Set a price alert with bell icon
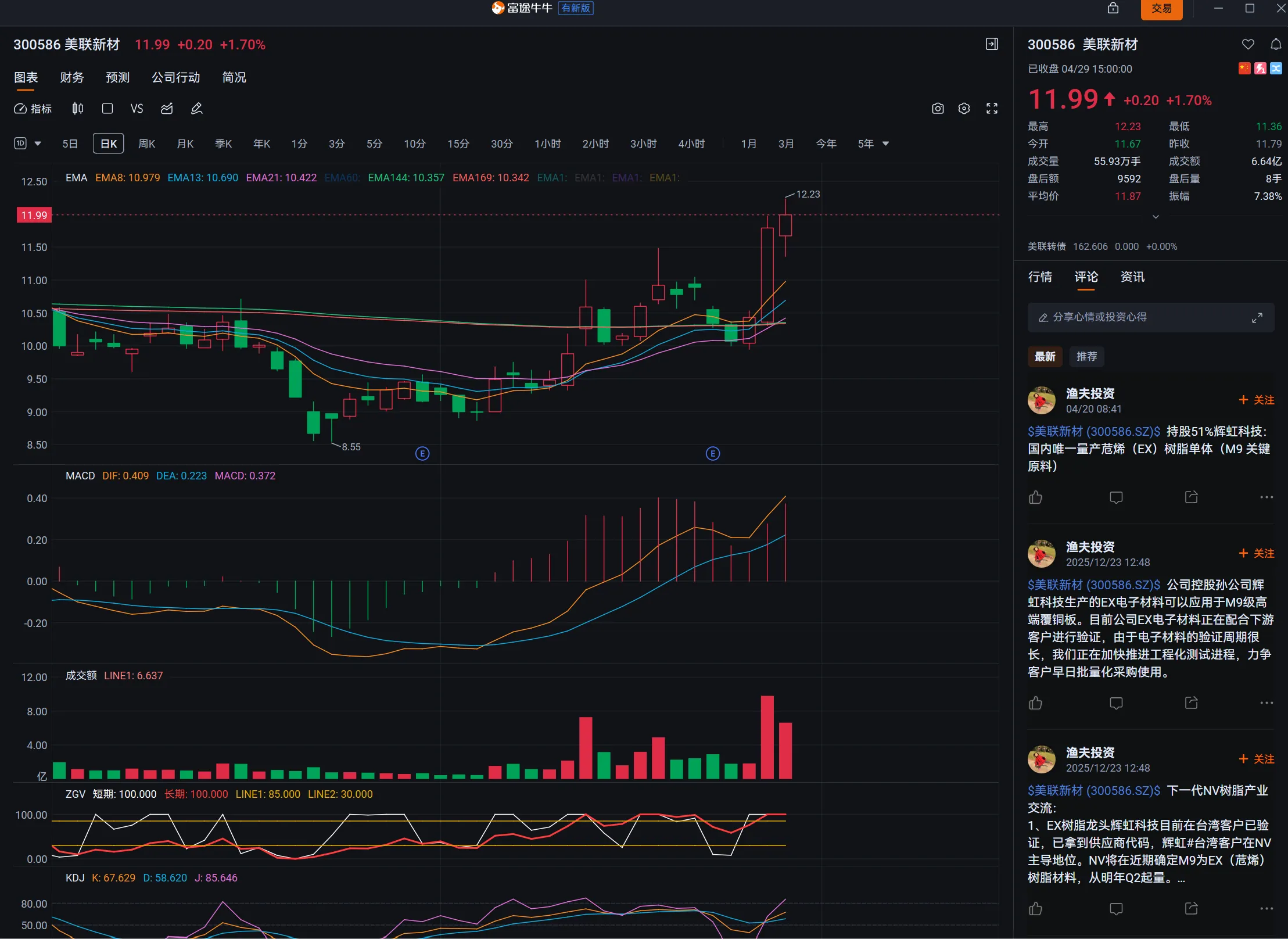 click(1276, 44)
